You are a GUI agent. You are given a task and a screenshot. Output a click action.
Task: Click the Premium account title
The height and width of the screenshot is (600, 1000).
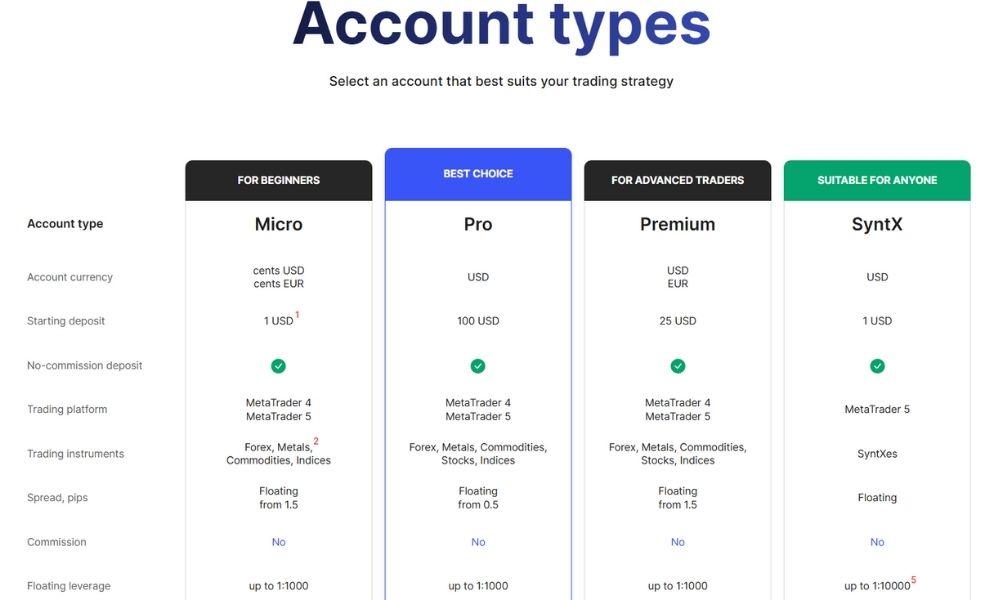pyautogui.click(x=678, y=224)
